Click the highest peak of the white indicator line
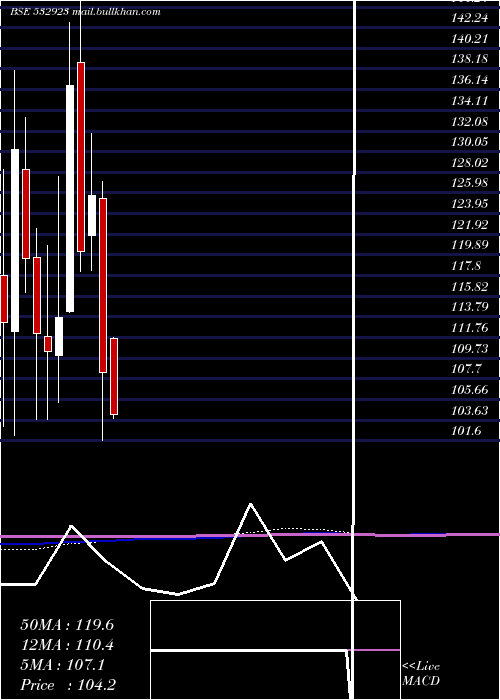Image resolution: width=500 pixels, height=700 pixels. pyautogui.click(x=250, y=504)
